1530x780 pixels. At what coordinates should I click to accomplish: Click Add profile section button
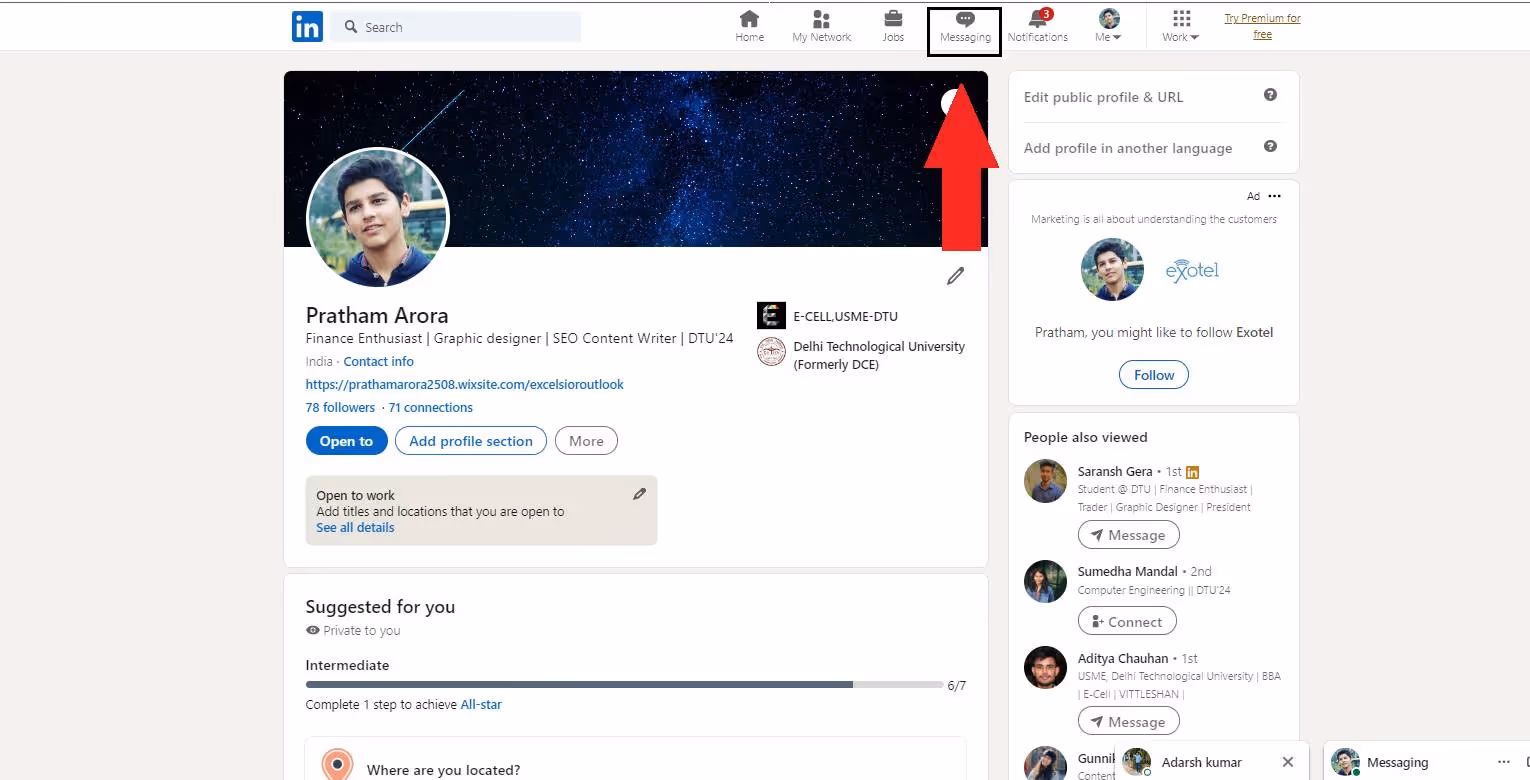(471, 441)
